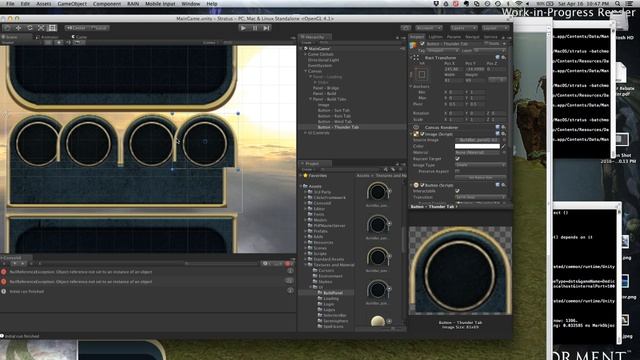640x360 pixels.
Task: Collapse the Canvas node in Hierarchy
Action: (x=305, y=71)
